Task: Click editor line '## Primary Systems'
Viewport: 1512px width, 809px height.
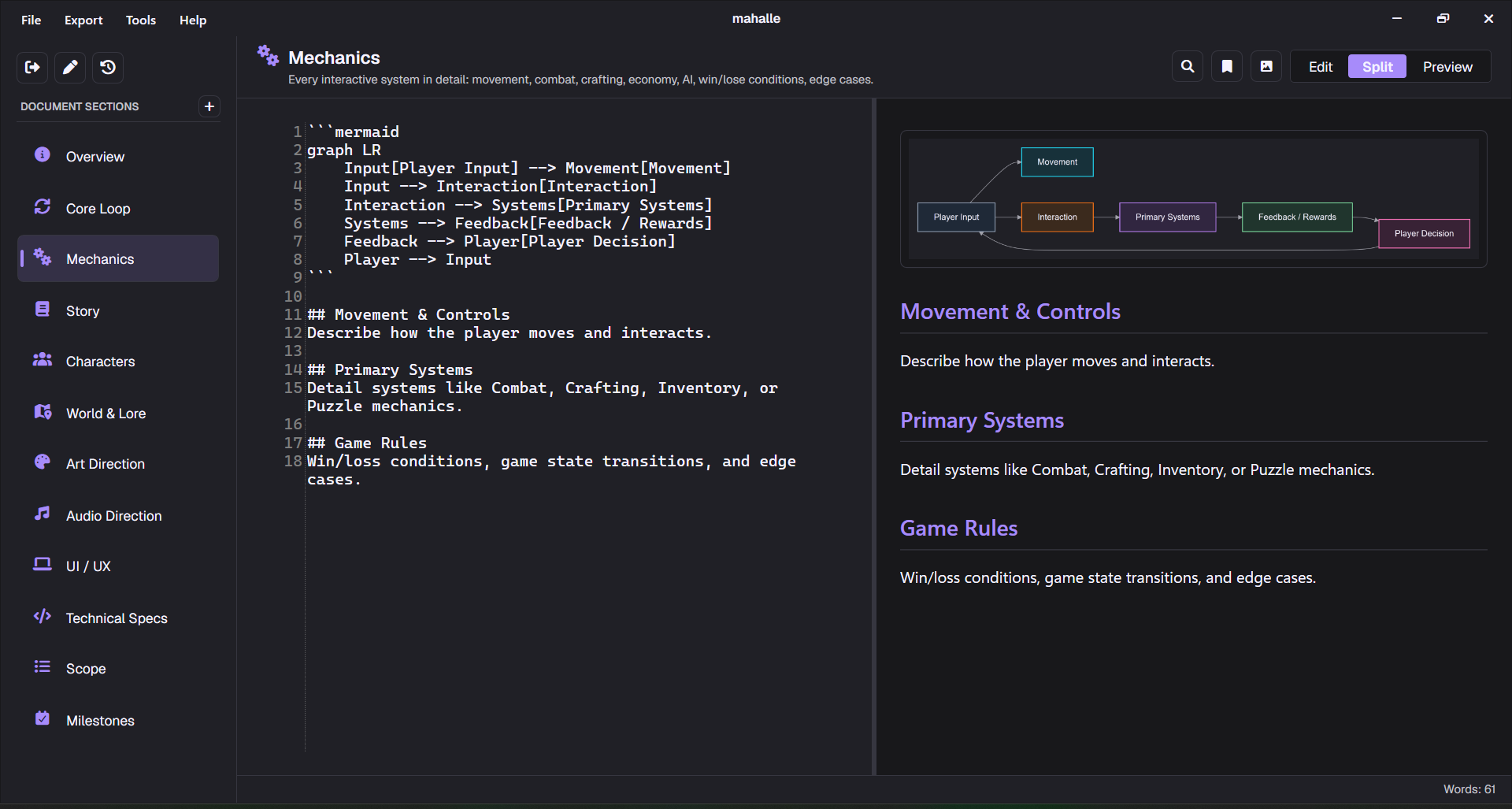Action: click(x=390, y=369)
